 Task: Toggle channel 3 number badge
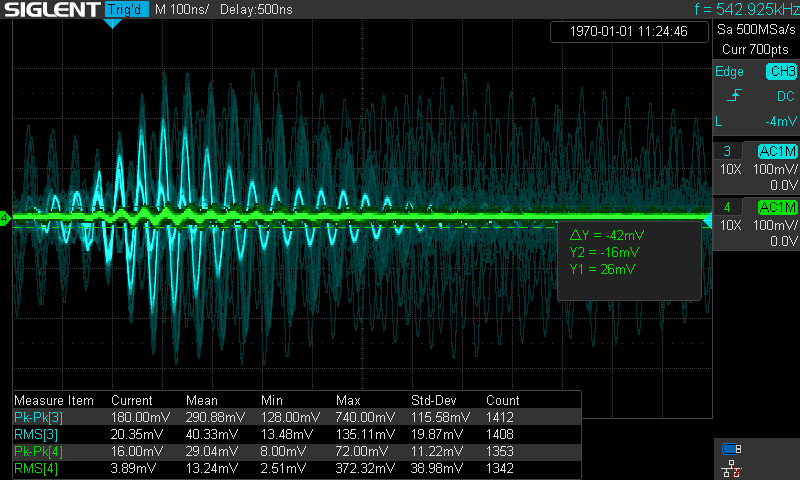pyautogui.click(x=726, y=151)
